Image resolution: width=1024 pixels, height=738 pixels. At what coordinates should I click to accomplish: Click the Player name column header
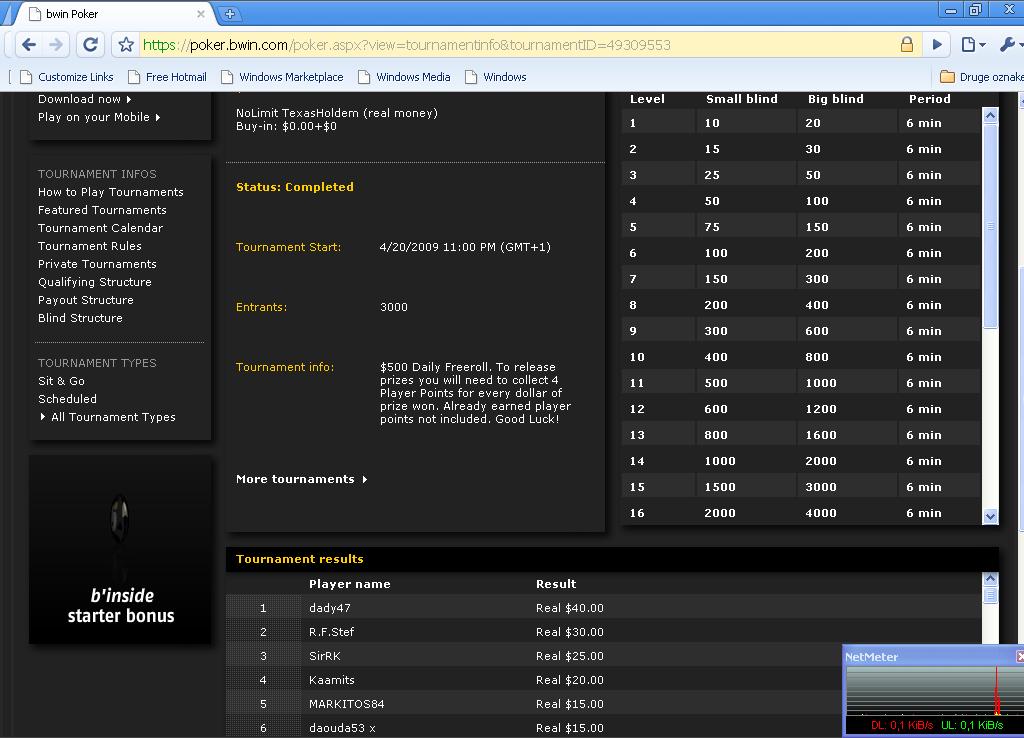pyautogui.click(x=349, y=584)
